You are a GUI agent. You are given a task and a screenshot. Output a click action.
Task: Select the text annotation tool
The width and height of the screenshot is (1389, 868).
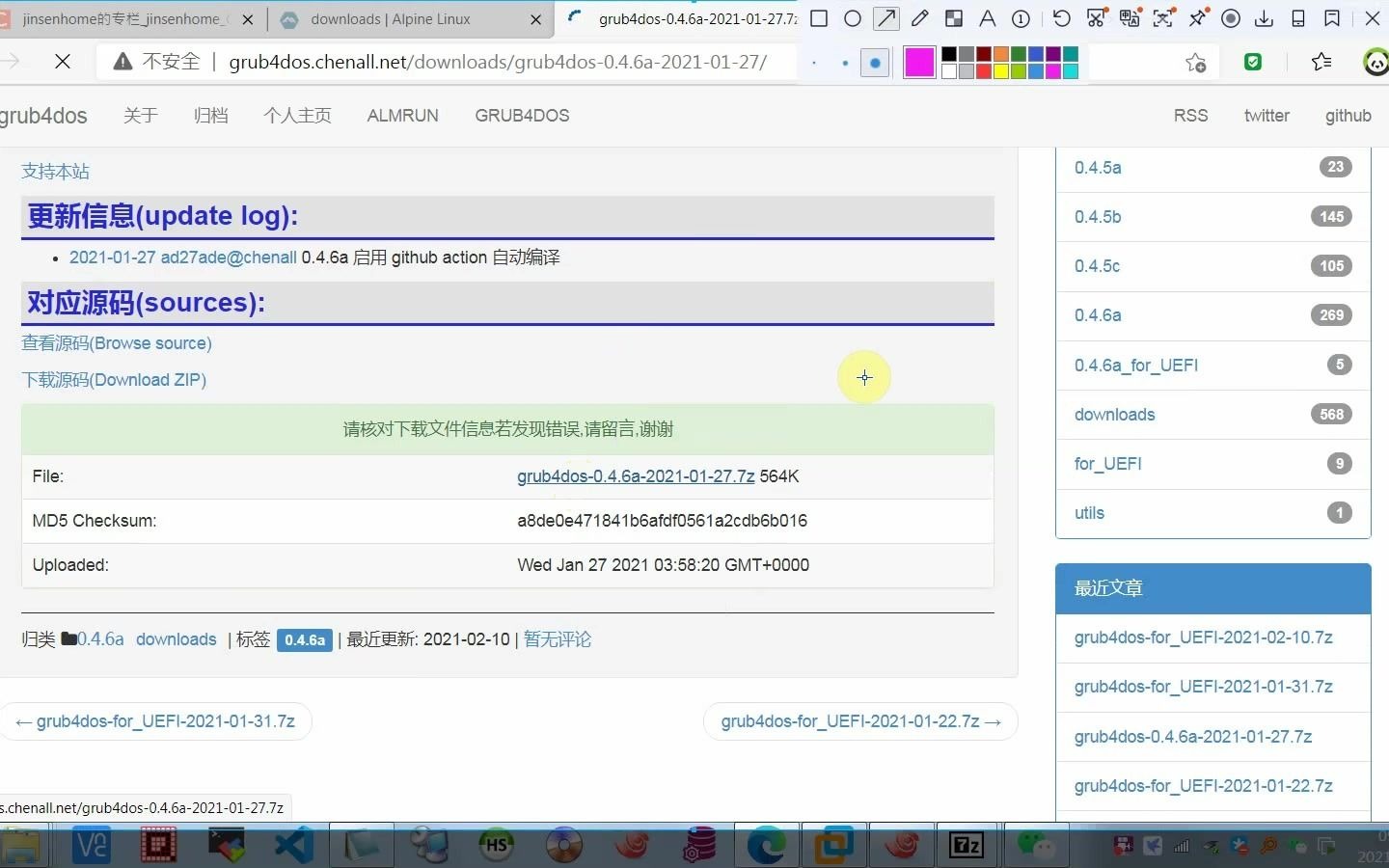pyautogui.click(x=987, y=18)
